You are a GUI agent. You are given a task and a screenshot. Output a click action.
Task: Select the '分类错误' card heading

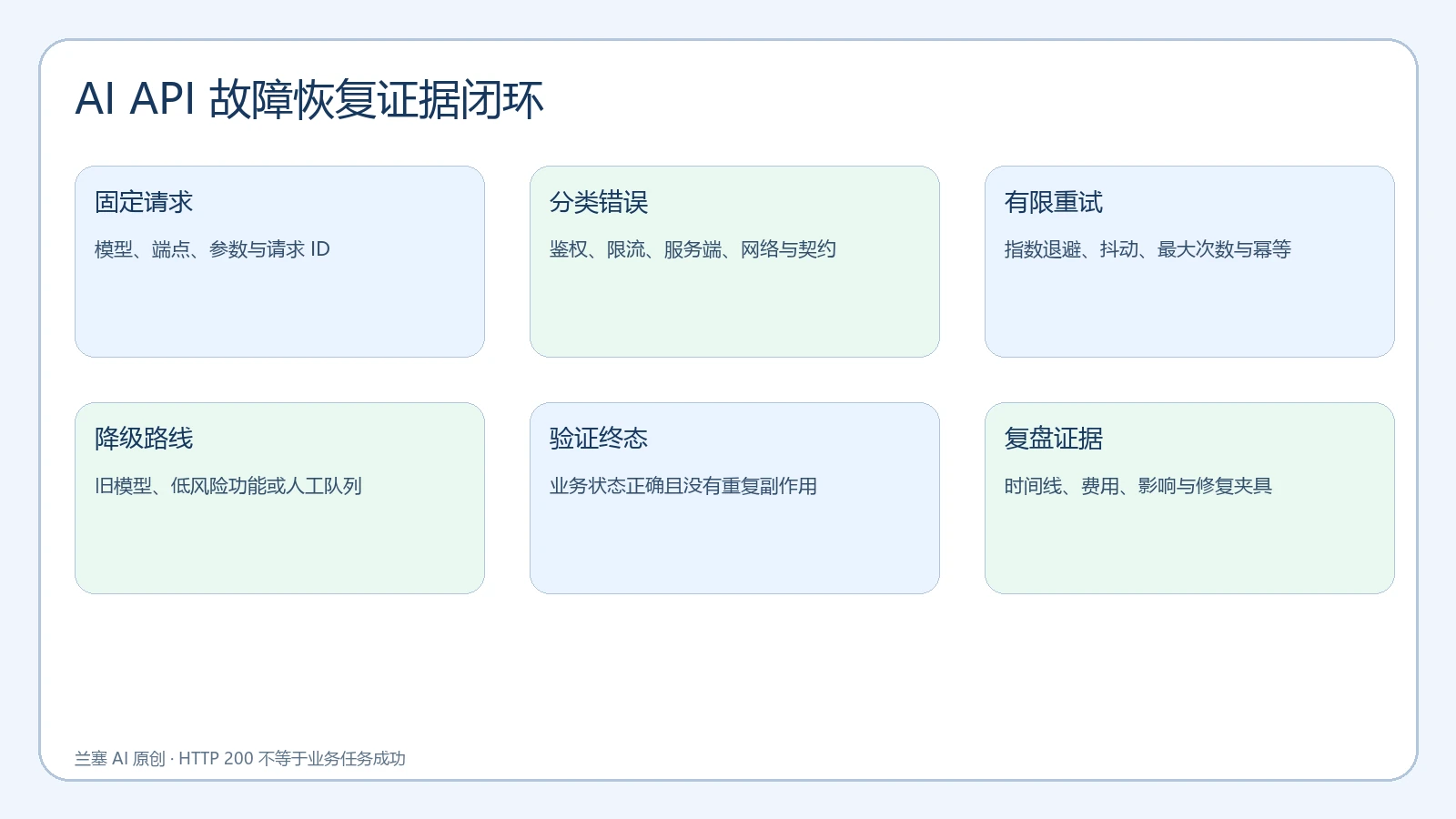[x=599, y=202]
